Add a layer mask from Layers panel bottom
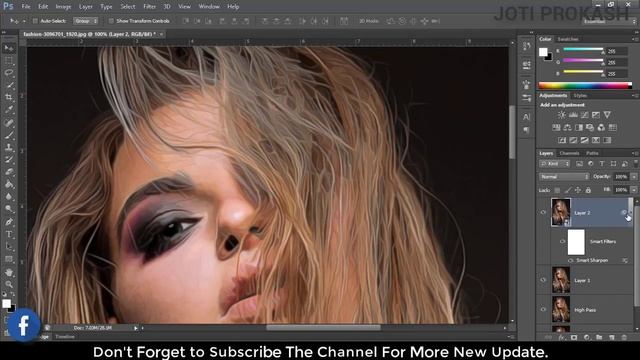 (x=574, y=338)
